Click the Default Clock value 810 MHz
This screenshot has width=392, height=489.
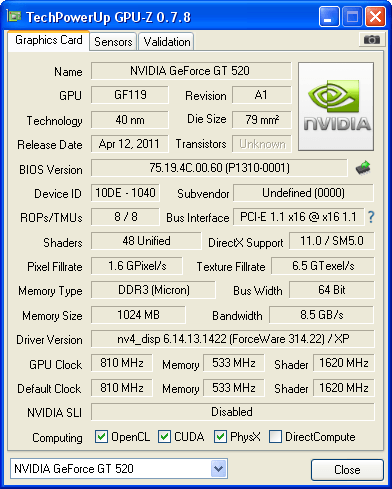[x=122, y=388]
